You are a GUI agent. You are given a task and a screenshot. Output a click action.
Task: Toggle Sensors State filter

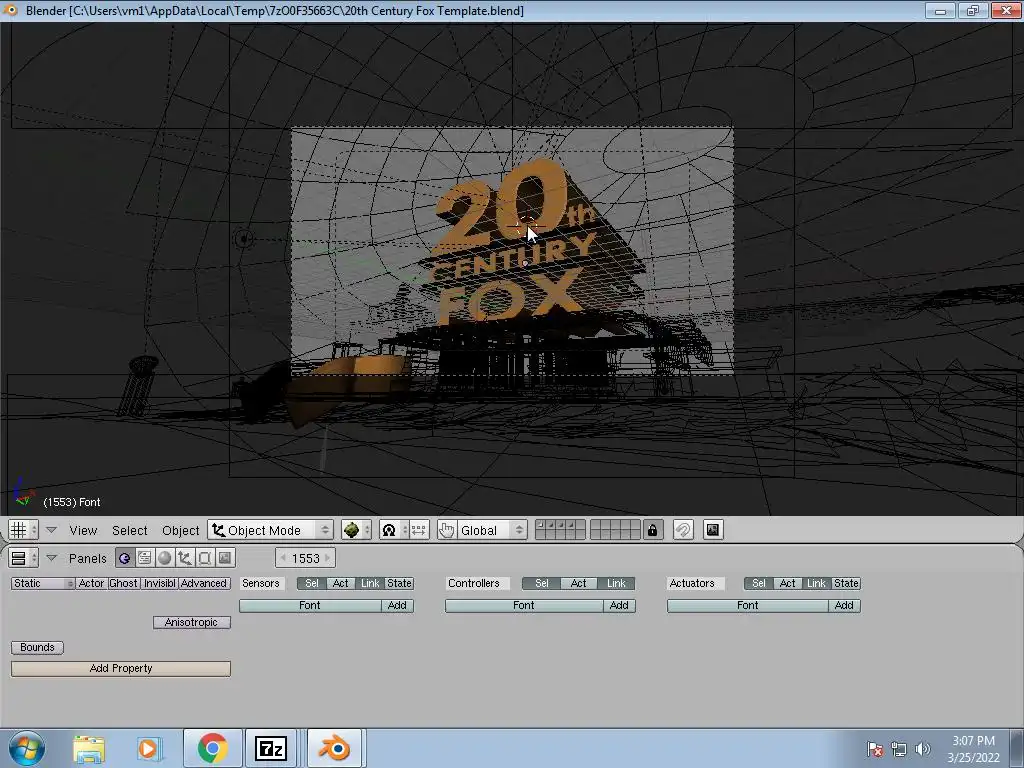coord(399,583)
